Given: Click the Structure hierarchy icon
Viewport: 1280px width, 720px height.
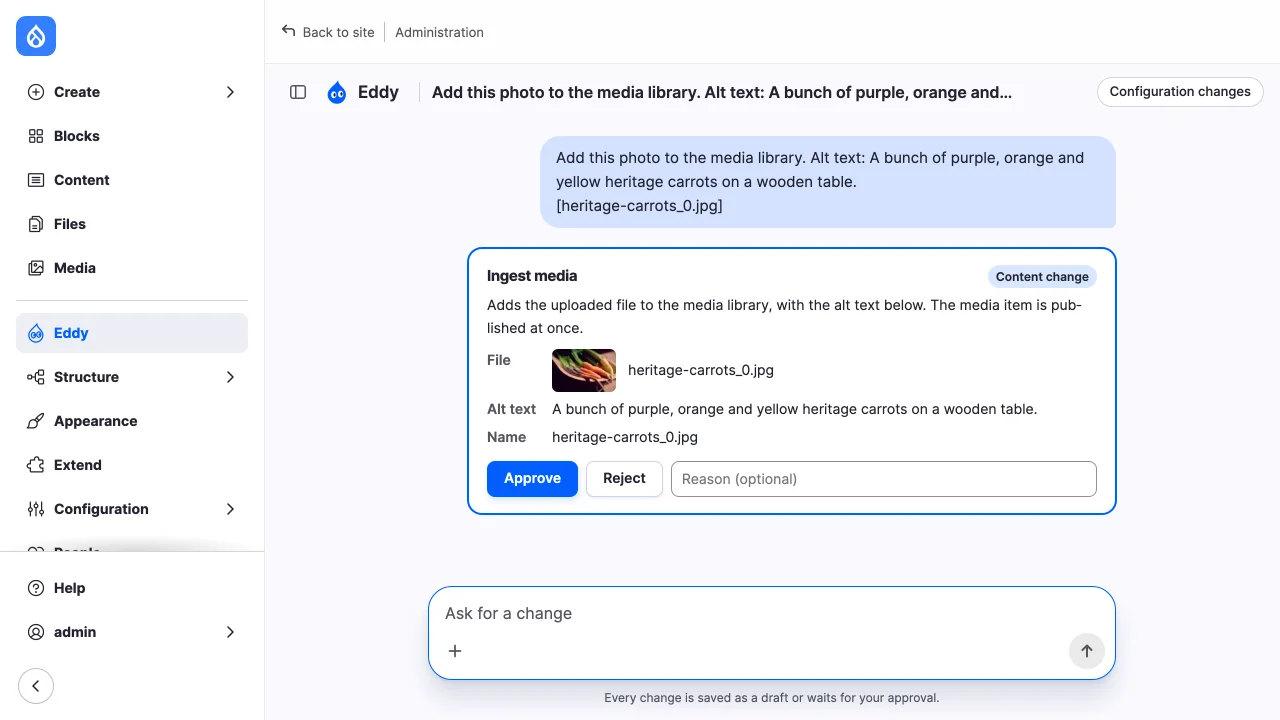Looking at the screenshot, I should pyautogui.click(x=36, y=377).
